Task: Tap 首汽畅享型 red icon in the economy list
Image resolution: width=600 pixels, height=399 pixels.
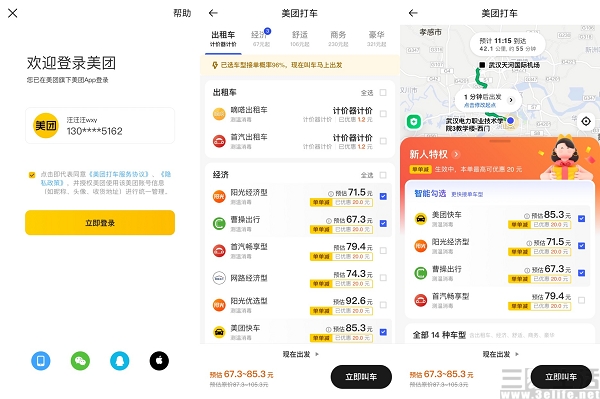Action: (x=219, y=251)
